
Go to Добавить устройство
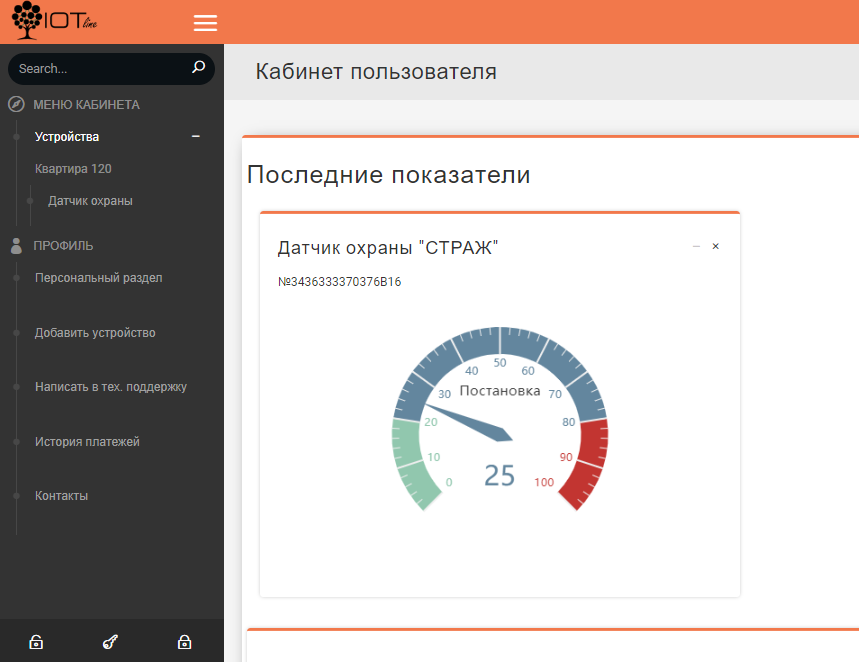click(95, 333)
